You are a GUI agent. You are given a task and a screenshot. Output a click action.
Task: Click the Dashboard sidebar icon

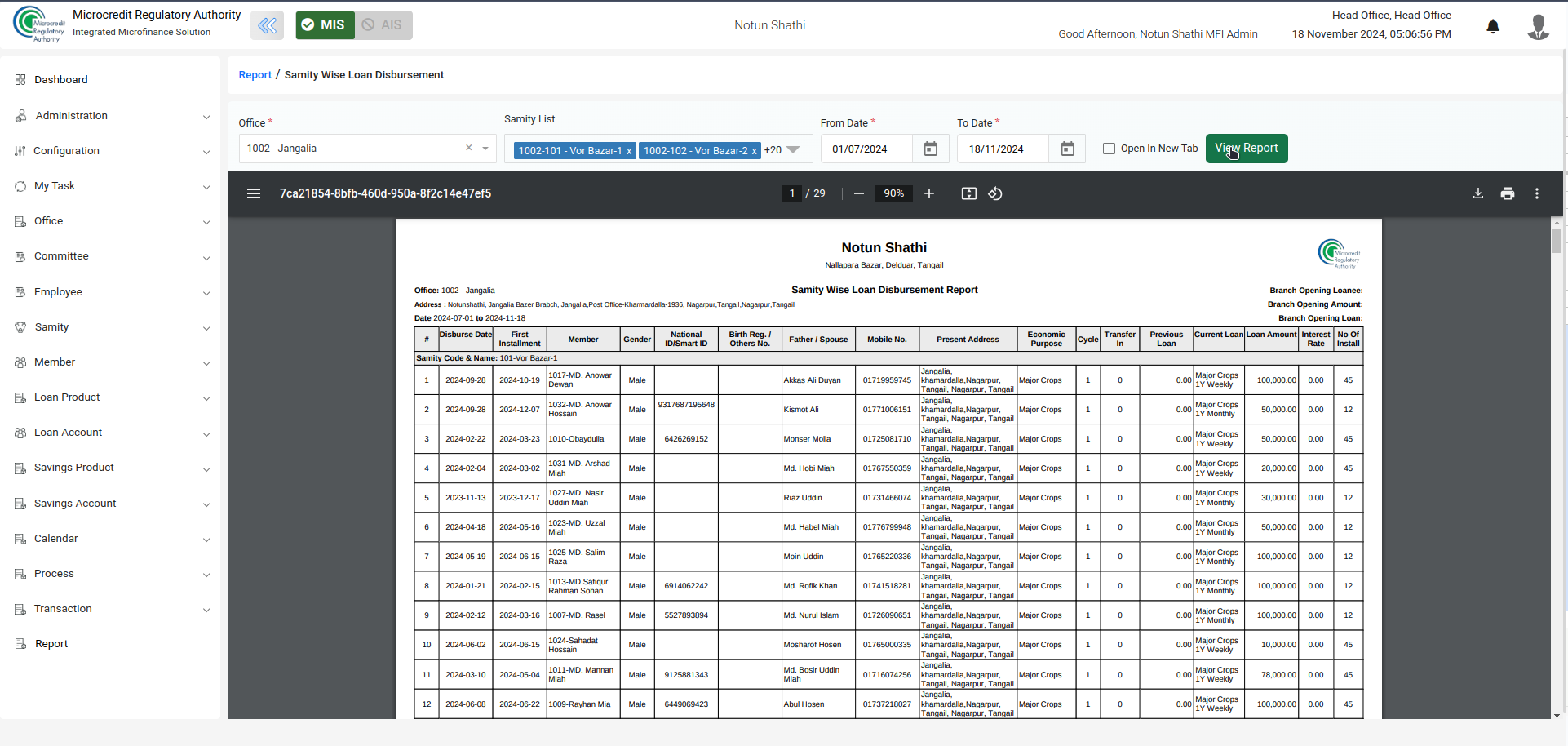pos(20,80)
